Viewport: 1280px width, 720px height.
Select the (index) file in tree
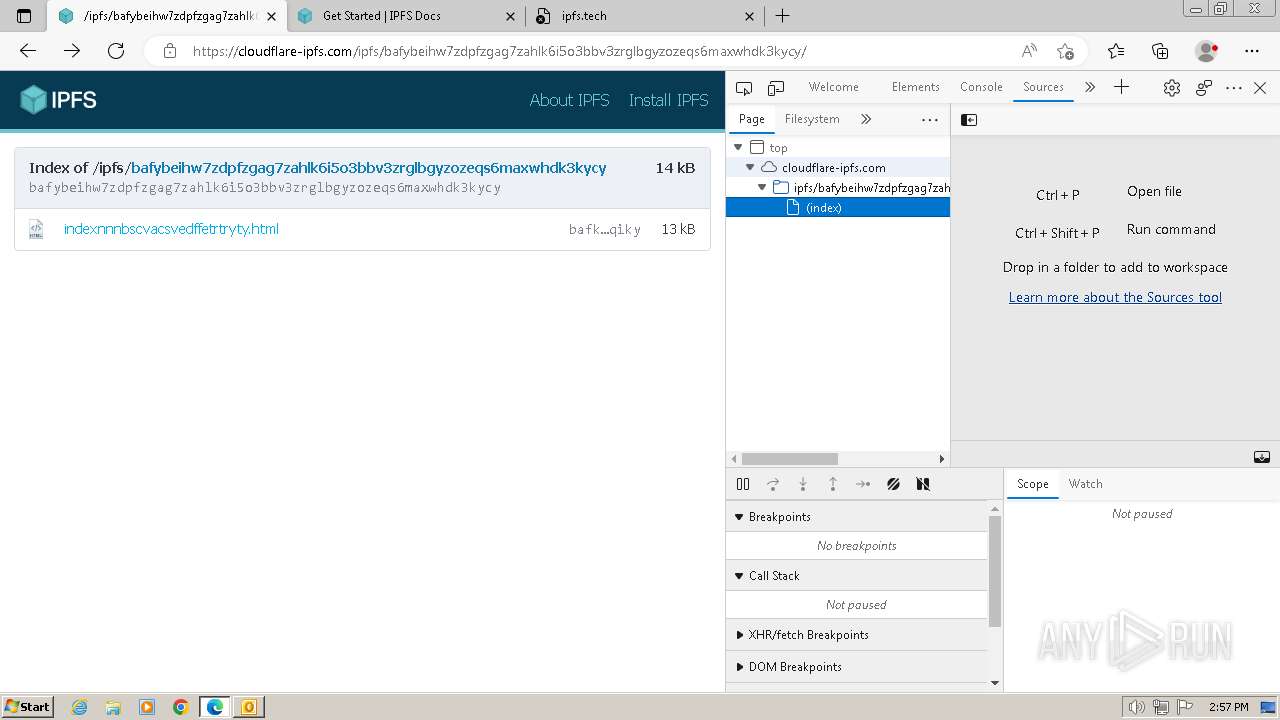tap(838, 208)
